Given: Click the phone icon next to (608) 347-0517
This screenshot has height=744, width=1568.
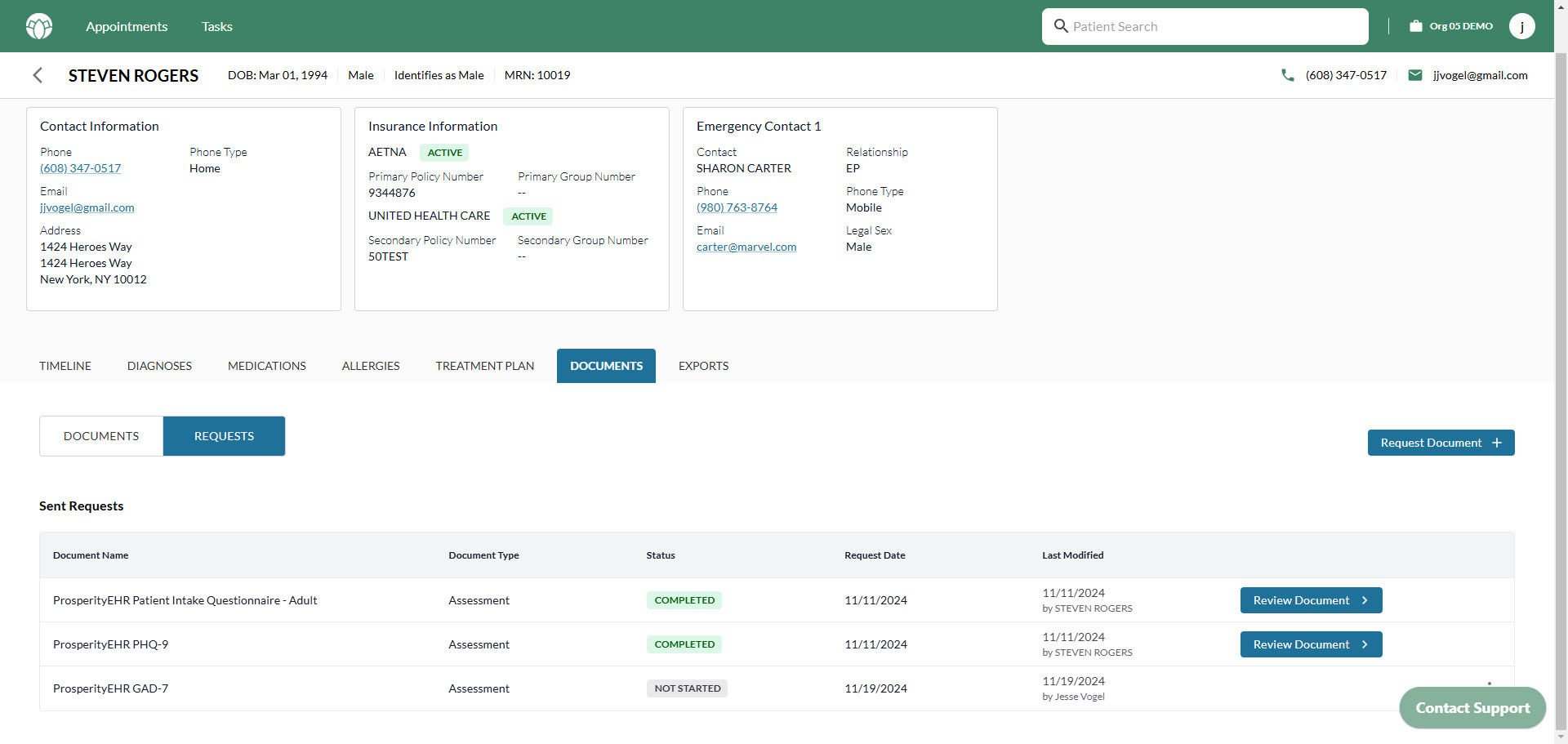Looking at the screenshot, I should (1287, 74).
